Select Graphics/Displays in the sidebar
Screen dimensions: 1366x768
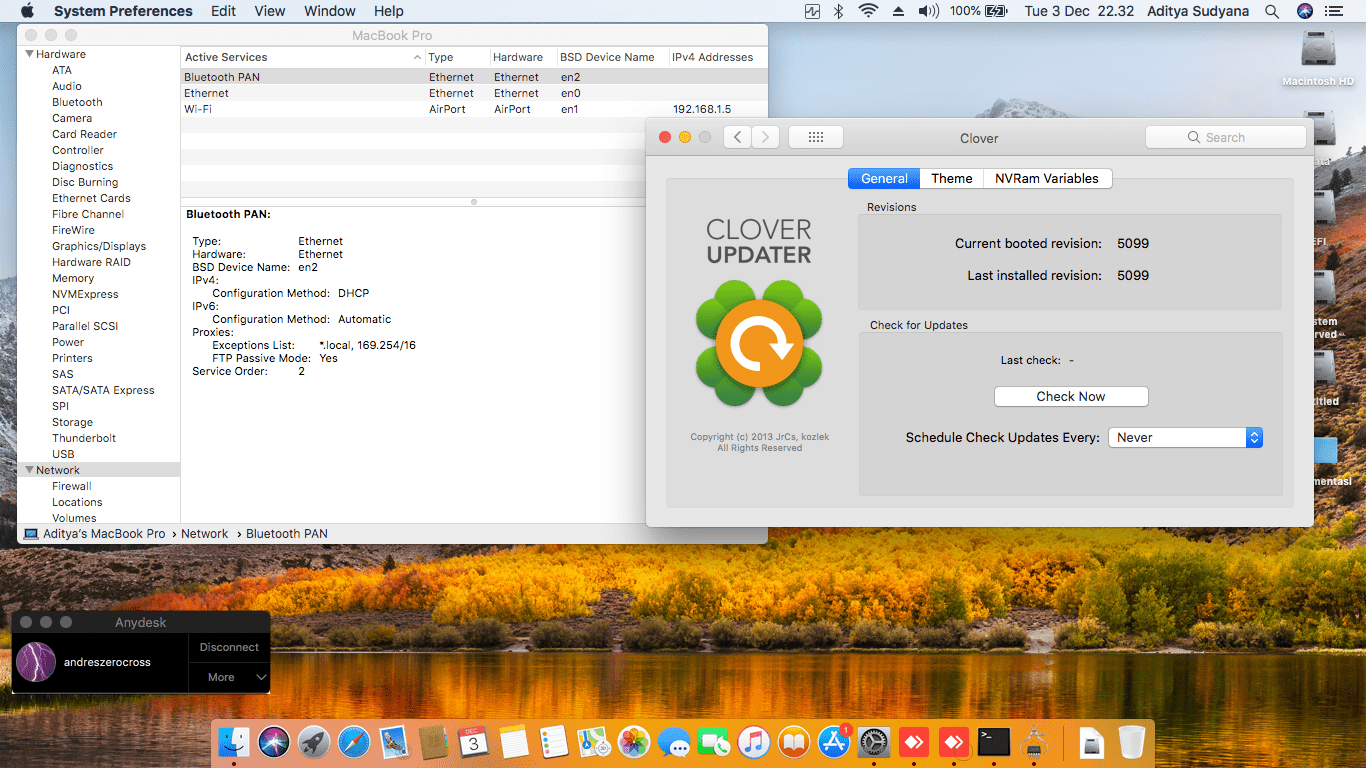[99, 246]
